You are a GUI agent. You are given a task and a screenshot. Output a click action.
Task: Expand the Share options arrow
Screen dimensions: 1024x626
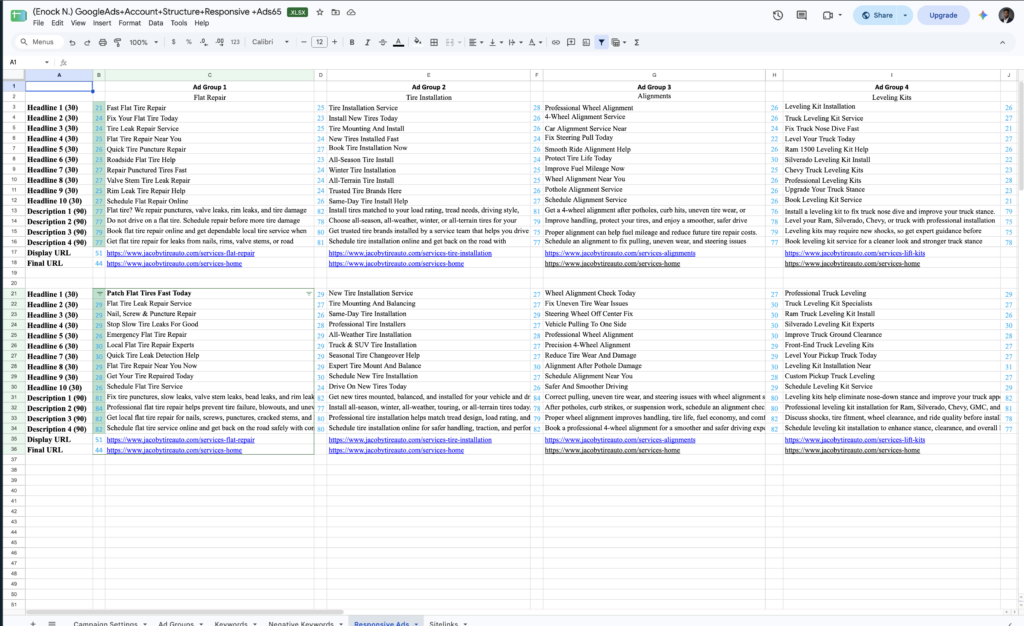(905, 15)
